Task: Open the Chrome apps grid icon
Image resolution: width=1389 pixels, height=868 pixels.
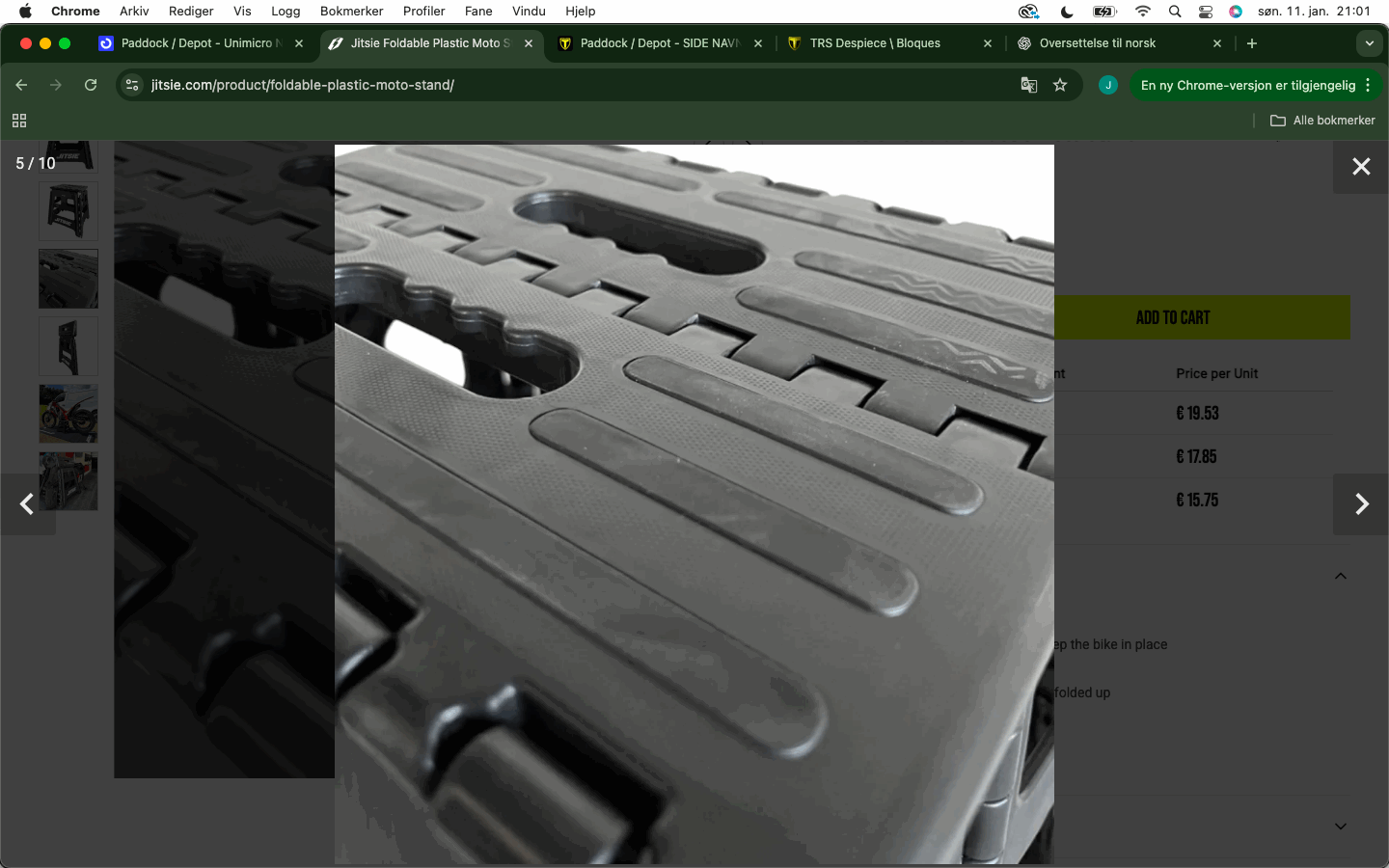Action: point(19,121)
